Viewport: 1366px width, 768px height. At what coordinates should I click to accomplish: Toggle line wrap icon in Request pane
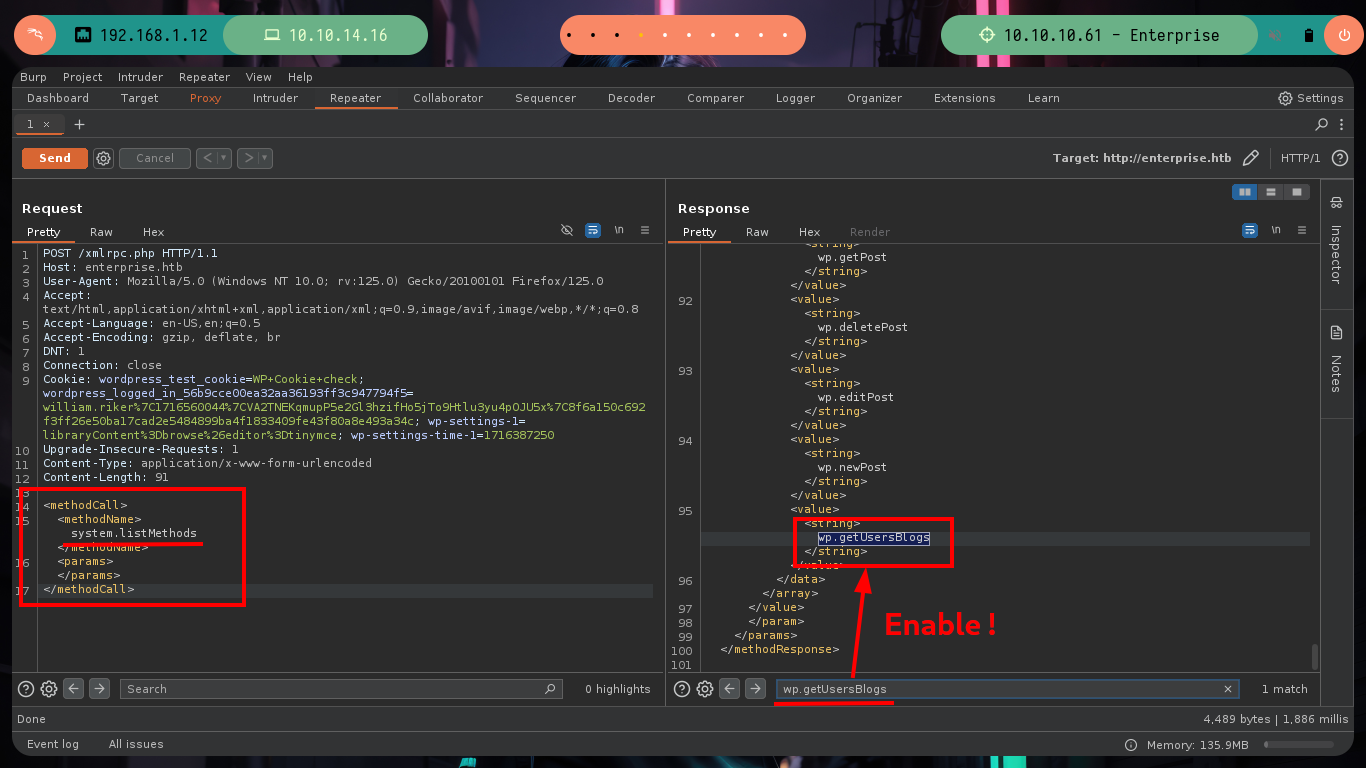593,230
